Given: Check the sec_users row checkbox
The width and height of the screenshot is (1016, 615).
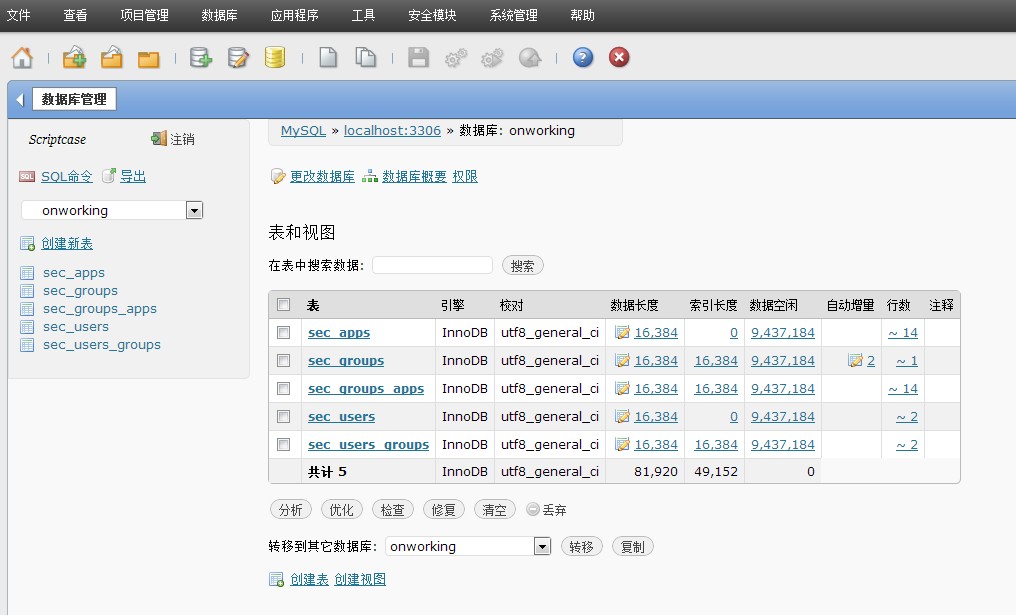Looking at the screenshot, I should pos(283,416).
